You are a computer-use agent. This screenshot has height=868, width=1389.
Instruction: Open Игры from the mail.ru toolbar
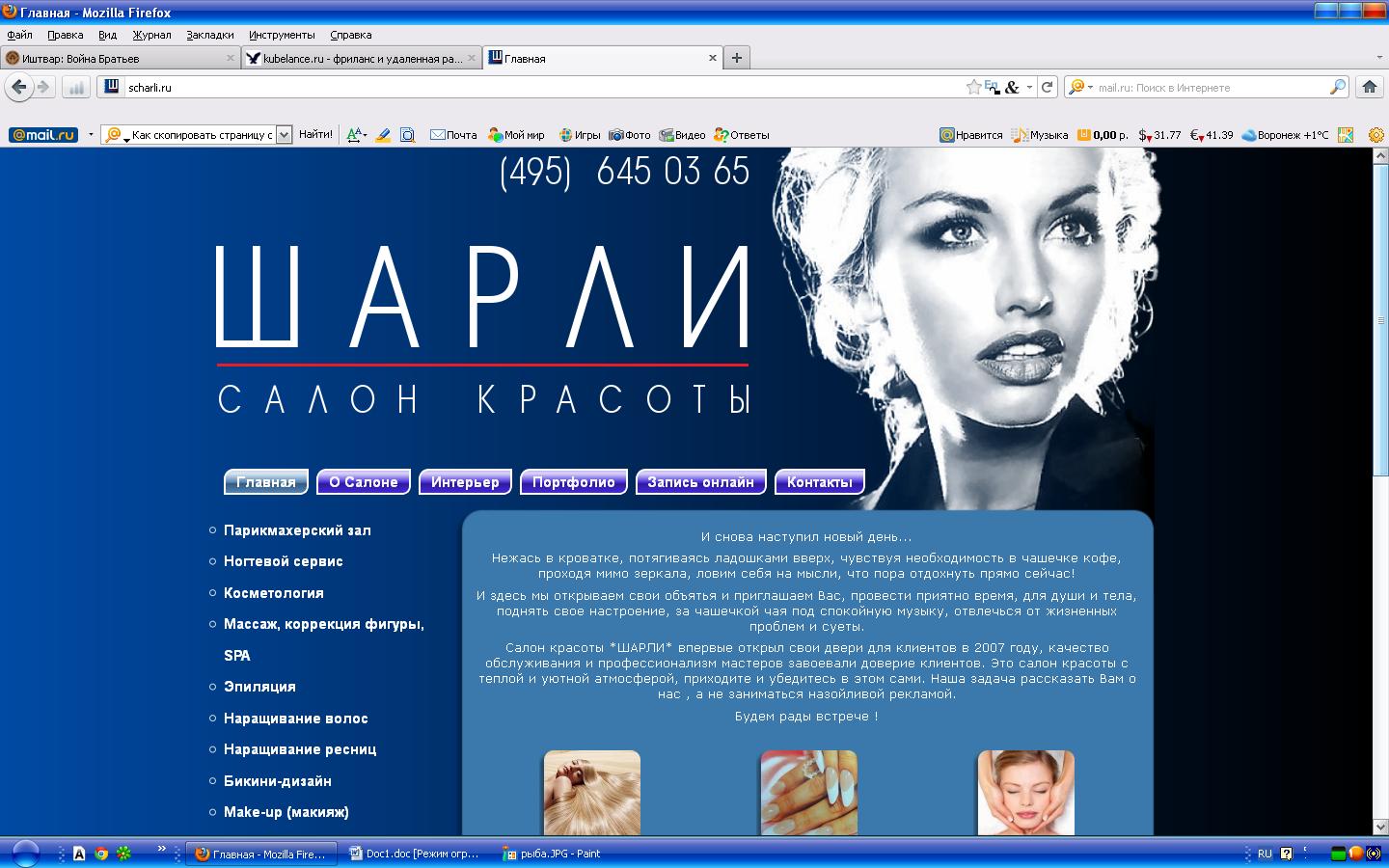579,135
